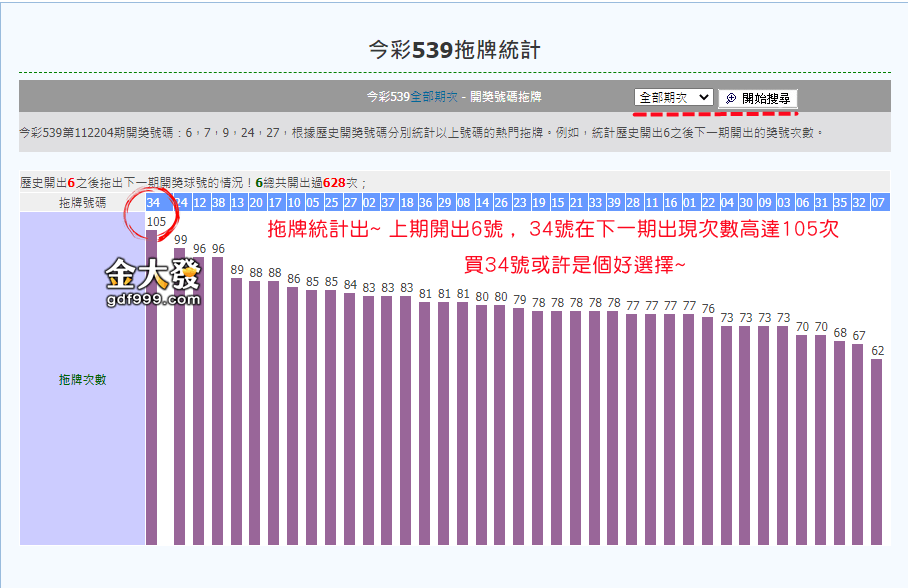Viewport: 908px width, 588px height.
Task: Click the bar labeled 67
Action: (x=859, y=445)
